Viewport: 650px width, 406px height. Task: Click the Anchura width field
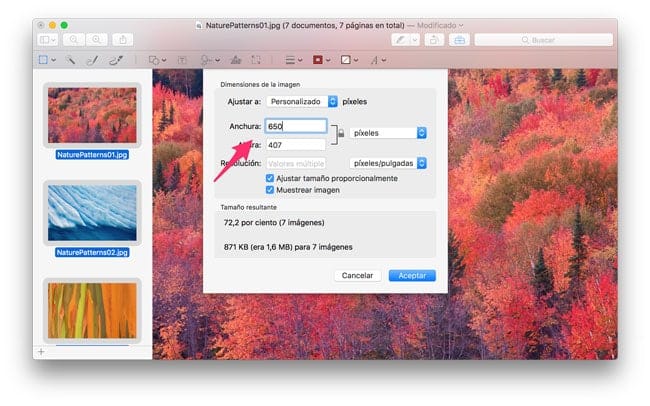pos(296,126)
